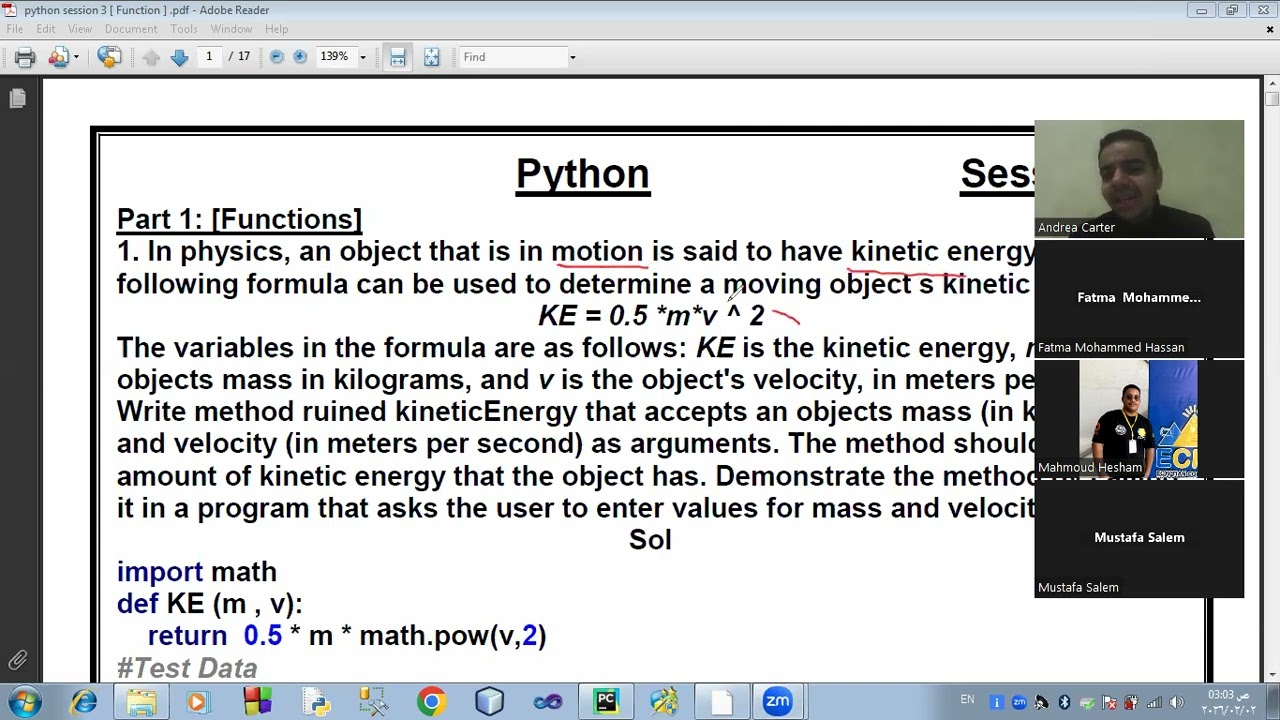Image resolution: width=1280 pixels, height=720 pixels.
Task: Close the document with menu-bar X
Action: tap(1270, 29)
